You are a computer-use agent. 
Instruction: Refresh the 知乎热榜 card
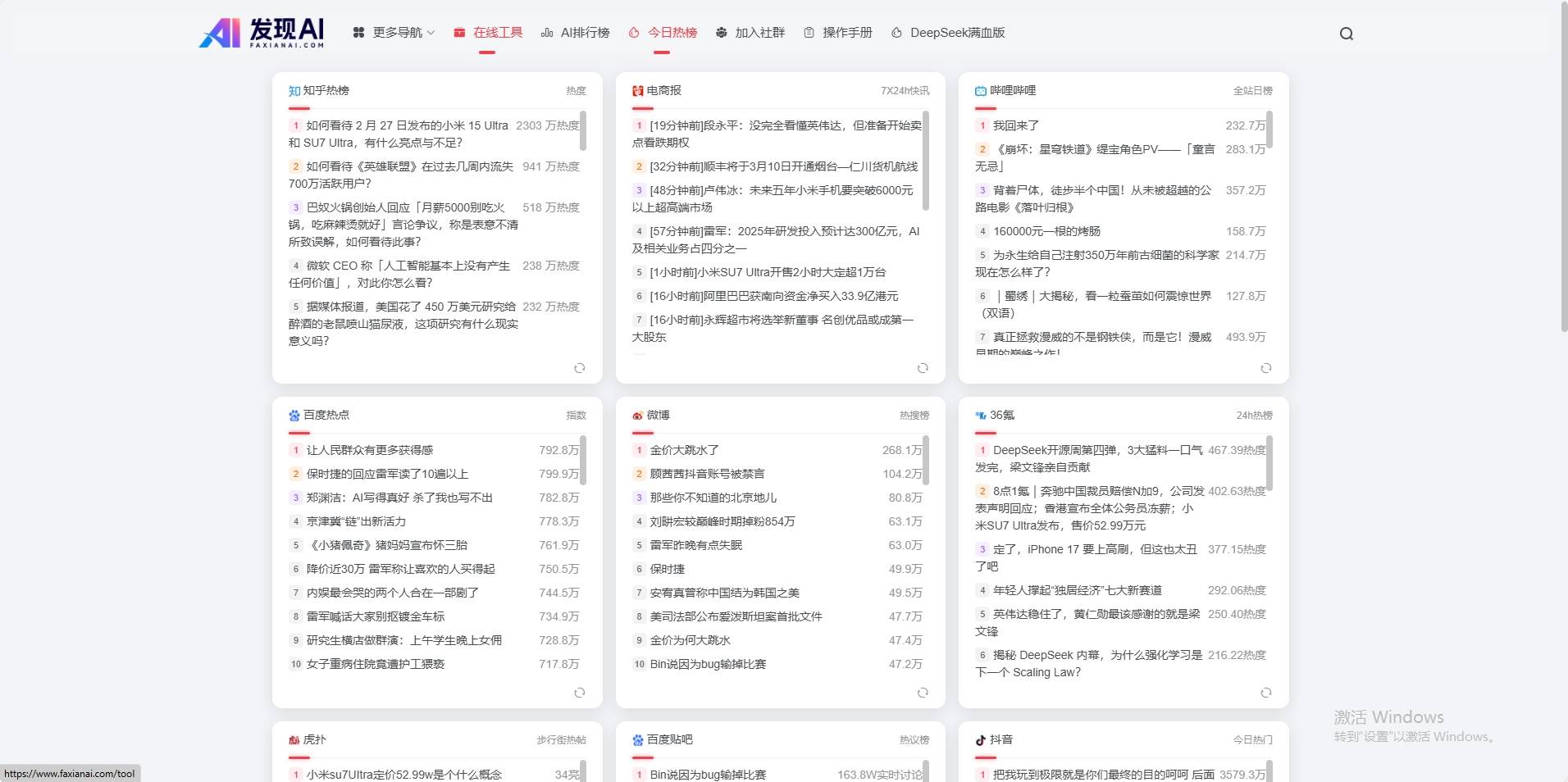tap(579, 368)
